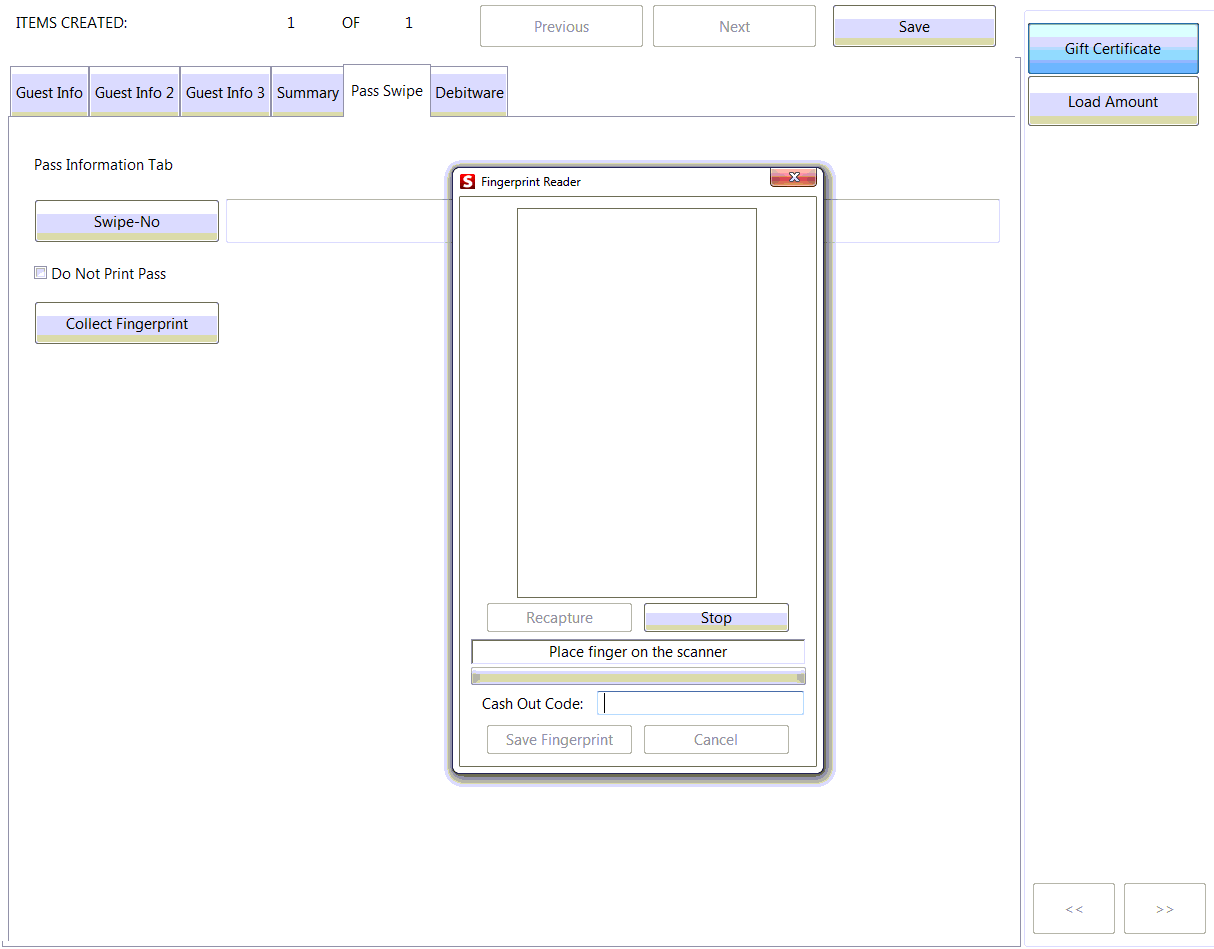Click Collect Fingerprint

coord(126,323)
